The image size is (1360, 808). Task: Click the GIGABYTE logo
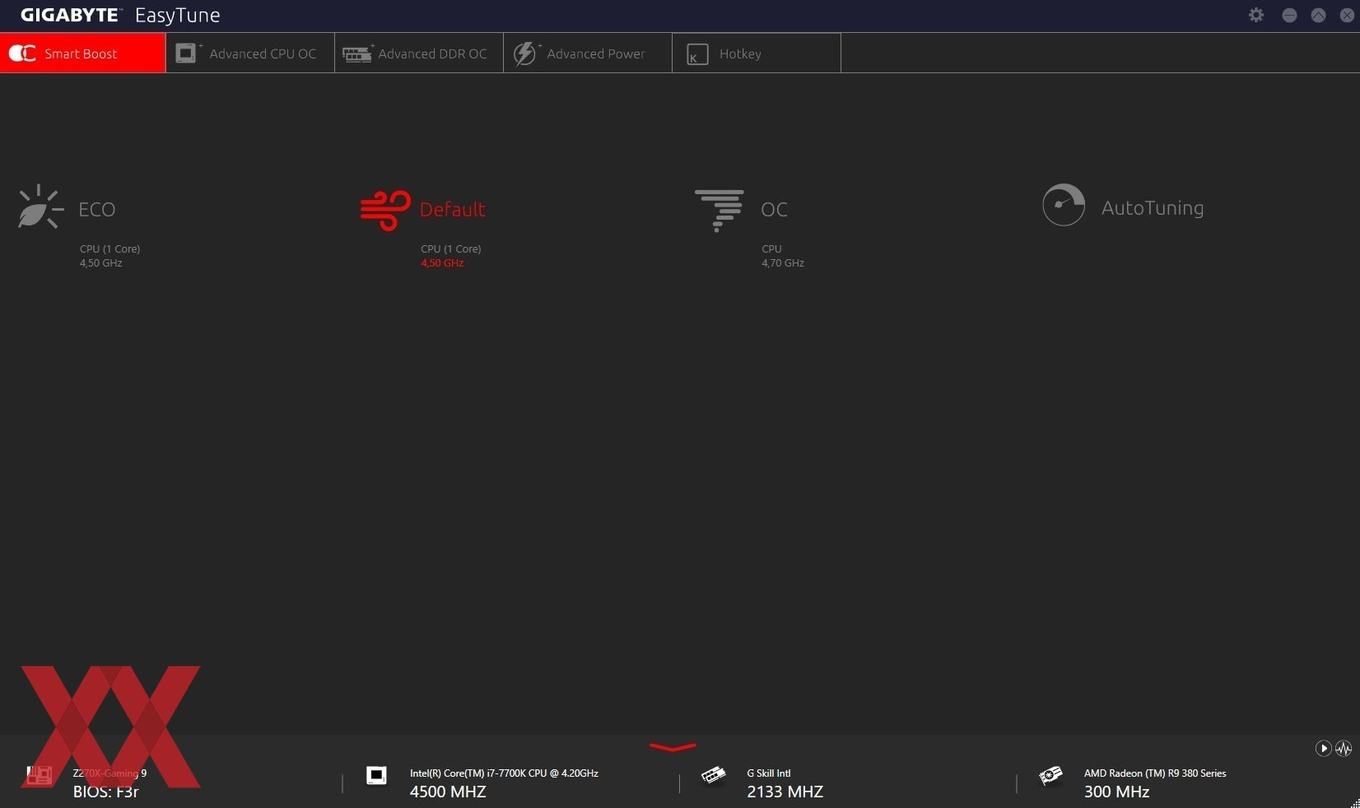(x=71, y=15)
